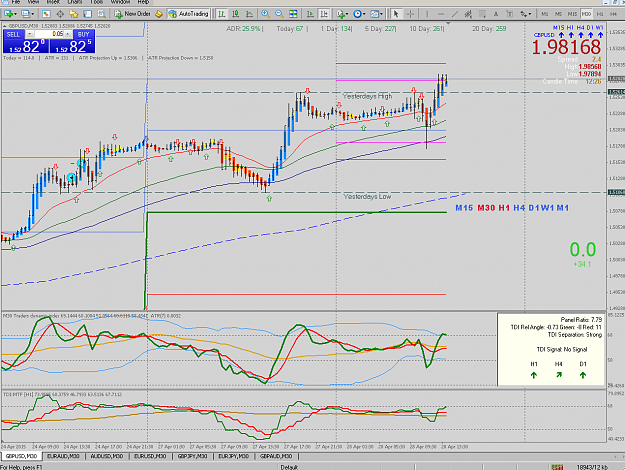The image size is (625, 470).
Task: Switch to M15 timeframe
Action: [572, 14]
